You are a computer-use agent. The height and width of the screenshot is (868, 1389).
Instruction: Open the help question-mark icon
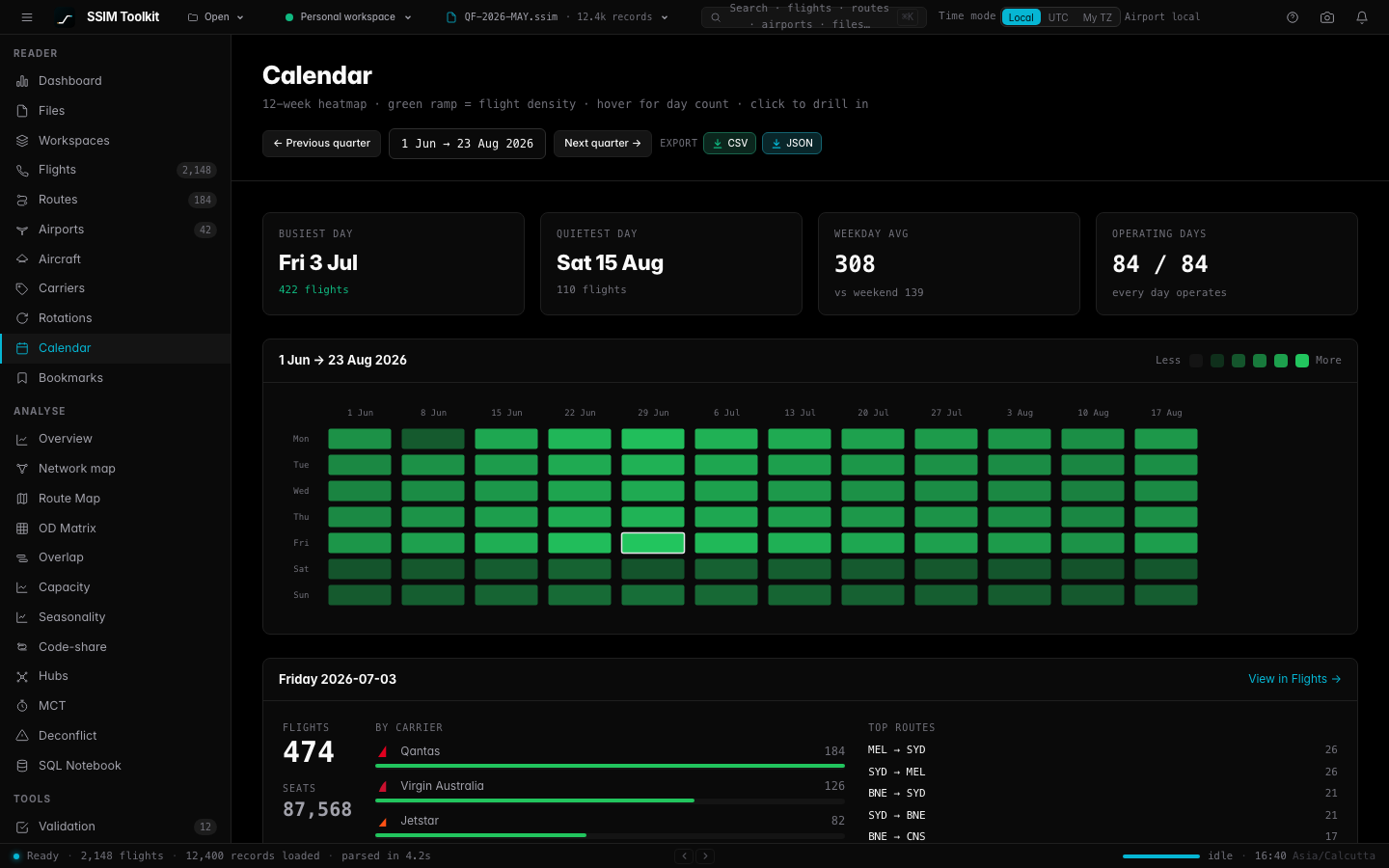pyautogui.click(x=1293, y=17)
